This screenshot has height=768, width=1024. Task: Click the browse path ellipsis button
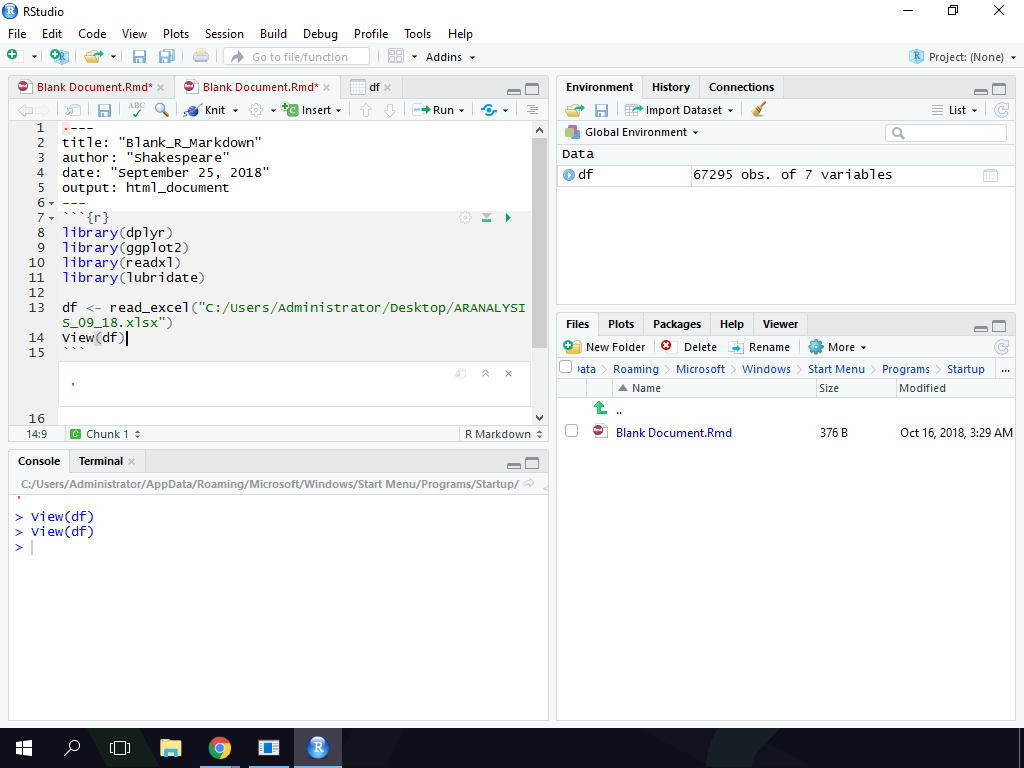coord(1004,370)
